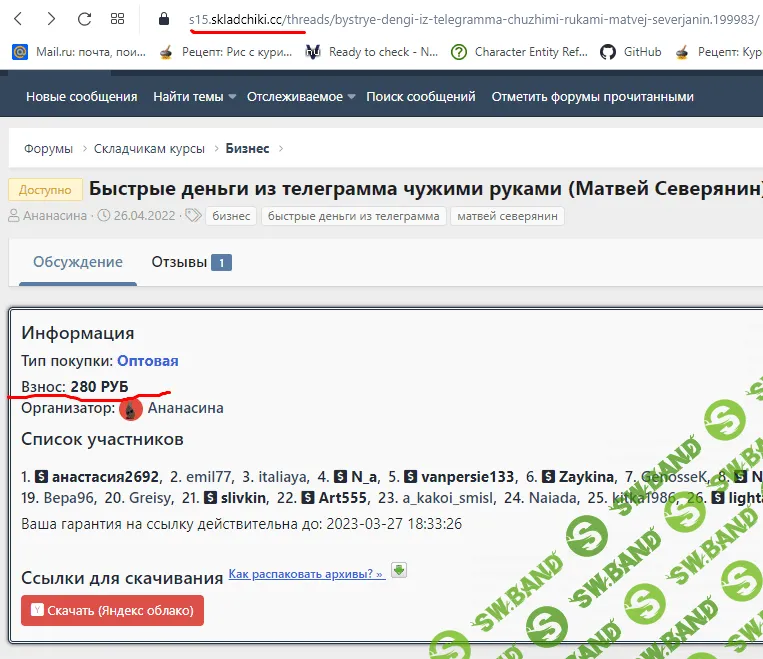
Task: Select the Обсуждение tab
Action: pyautogui.click(x=78, y=262)
